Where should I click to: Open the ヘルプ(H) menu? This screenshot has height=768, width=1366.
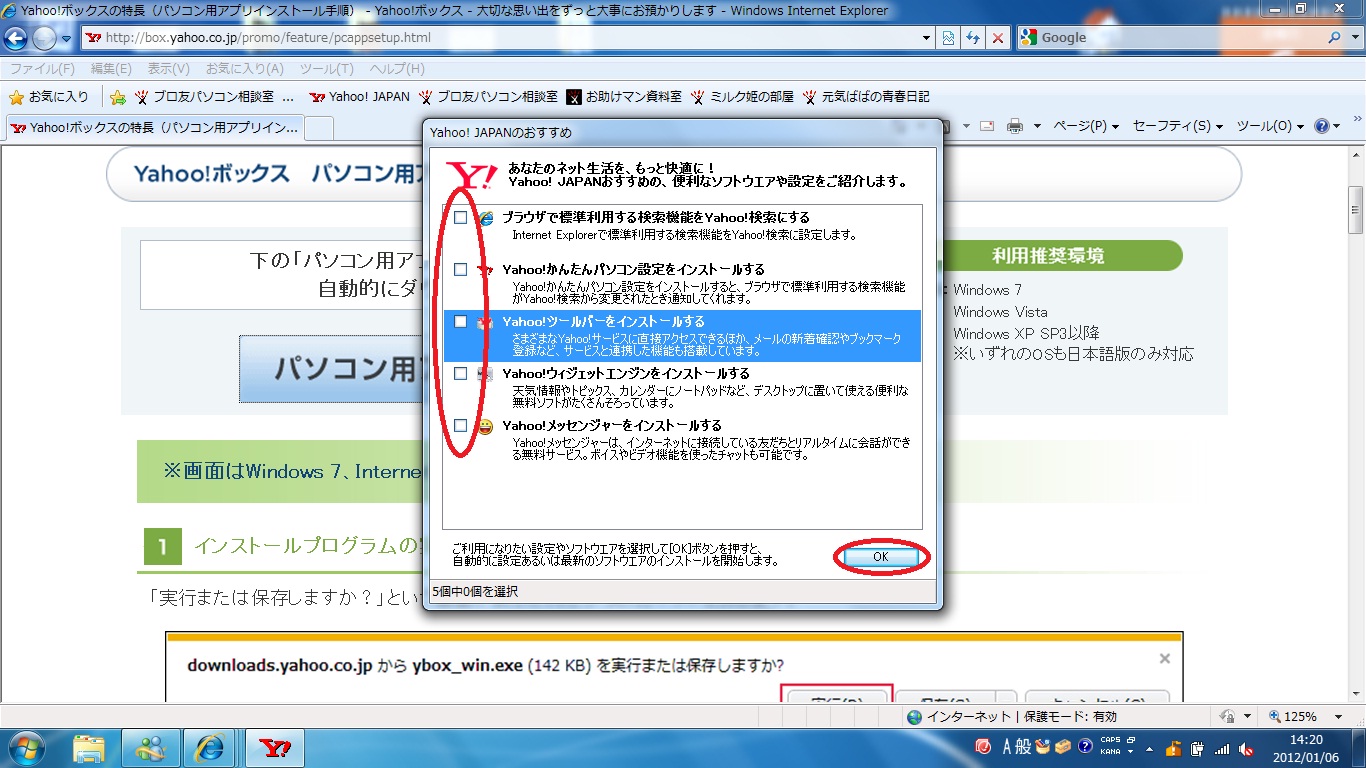coord(397,69)
